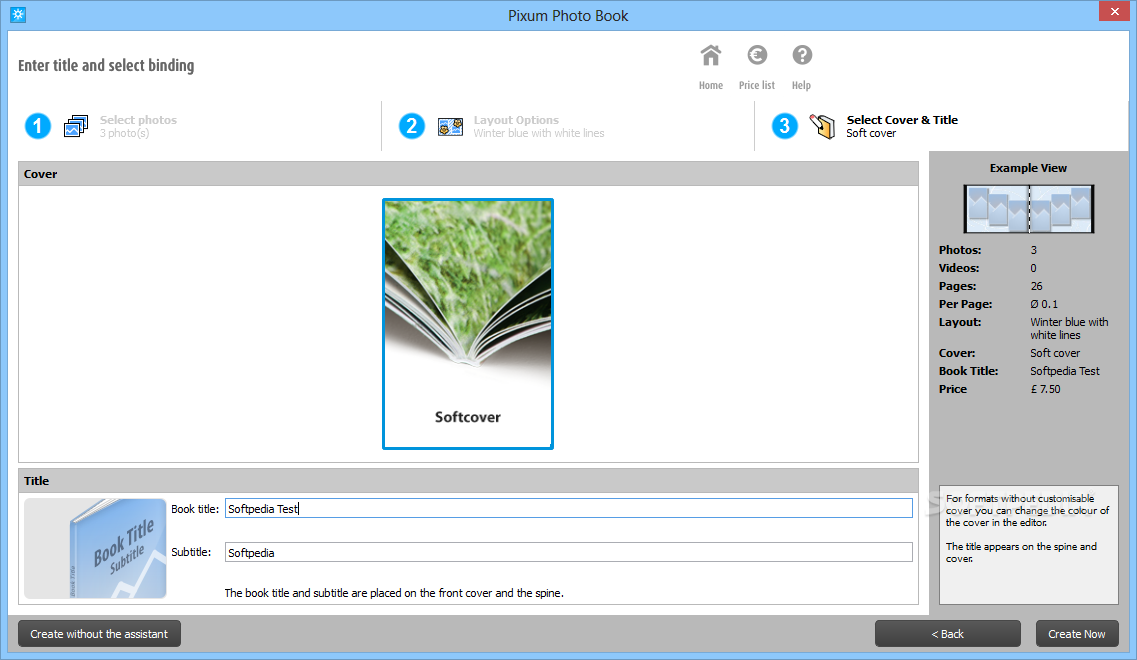Click the 'Enter title and select binding' heading

click(106, 65)
